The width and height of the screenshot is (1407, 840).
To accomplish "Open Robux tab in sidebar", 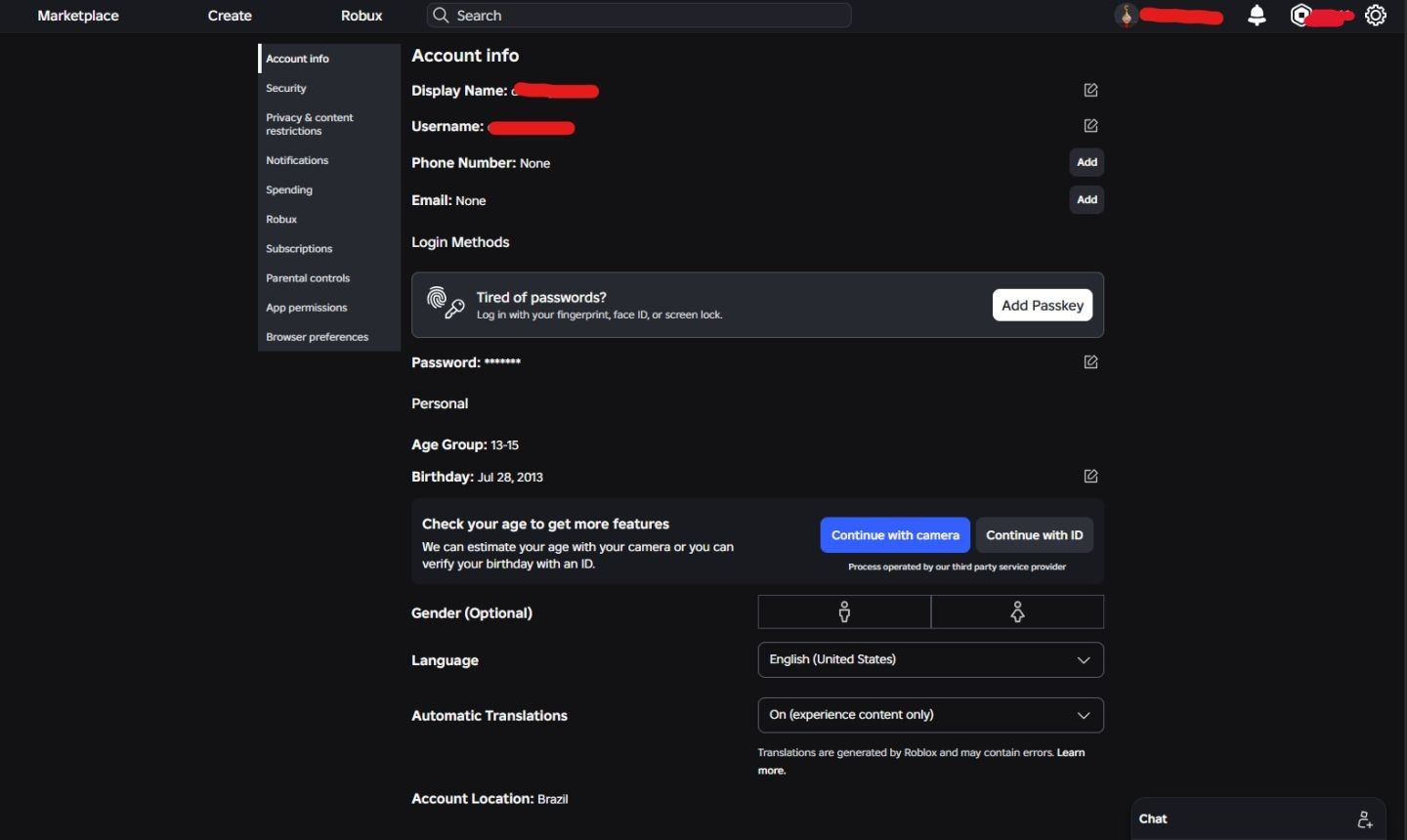I will (329, 219).
